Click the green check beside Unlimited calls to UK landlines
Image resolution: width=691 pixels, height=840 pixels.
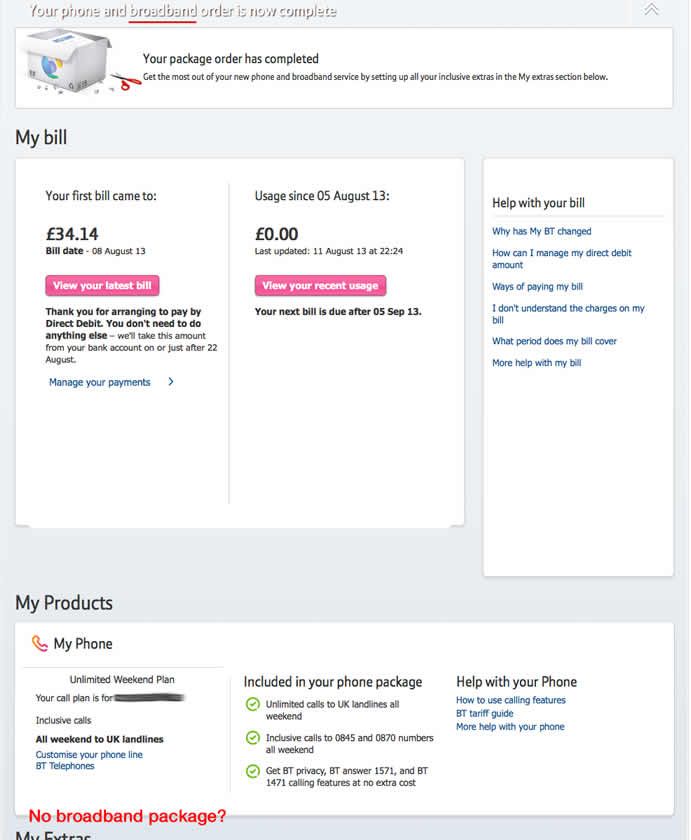(x=252, y=704)
